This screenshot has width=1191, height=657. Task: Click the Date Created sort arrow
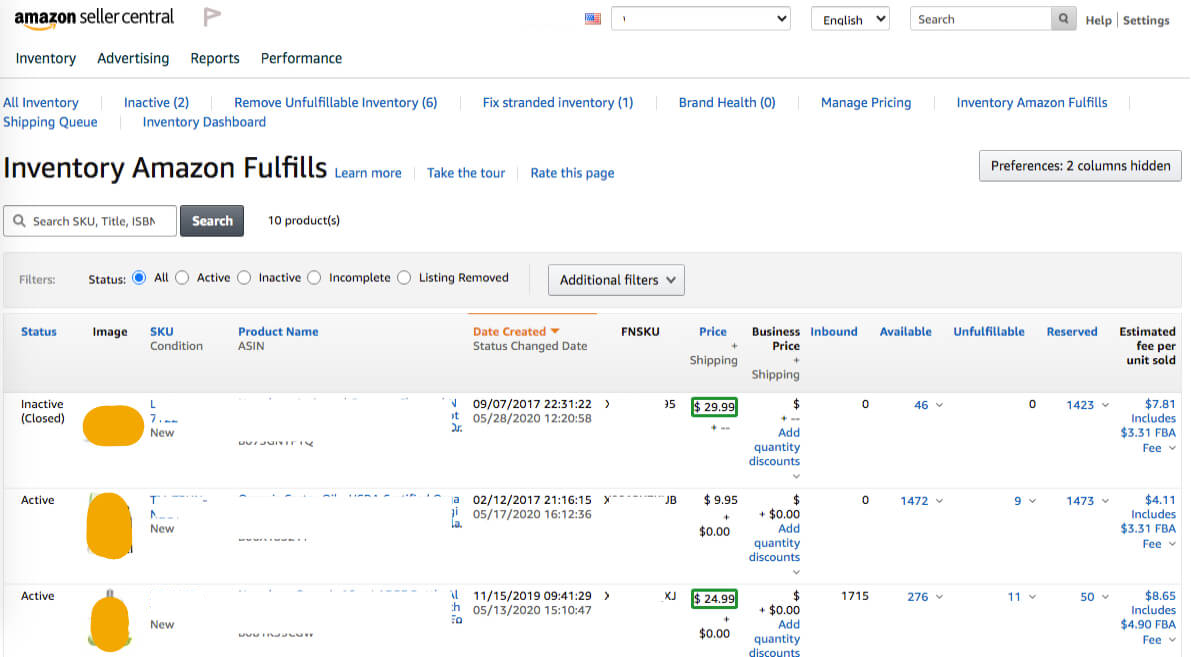point(555,331)
